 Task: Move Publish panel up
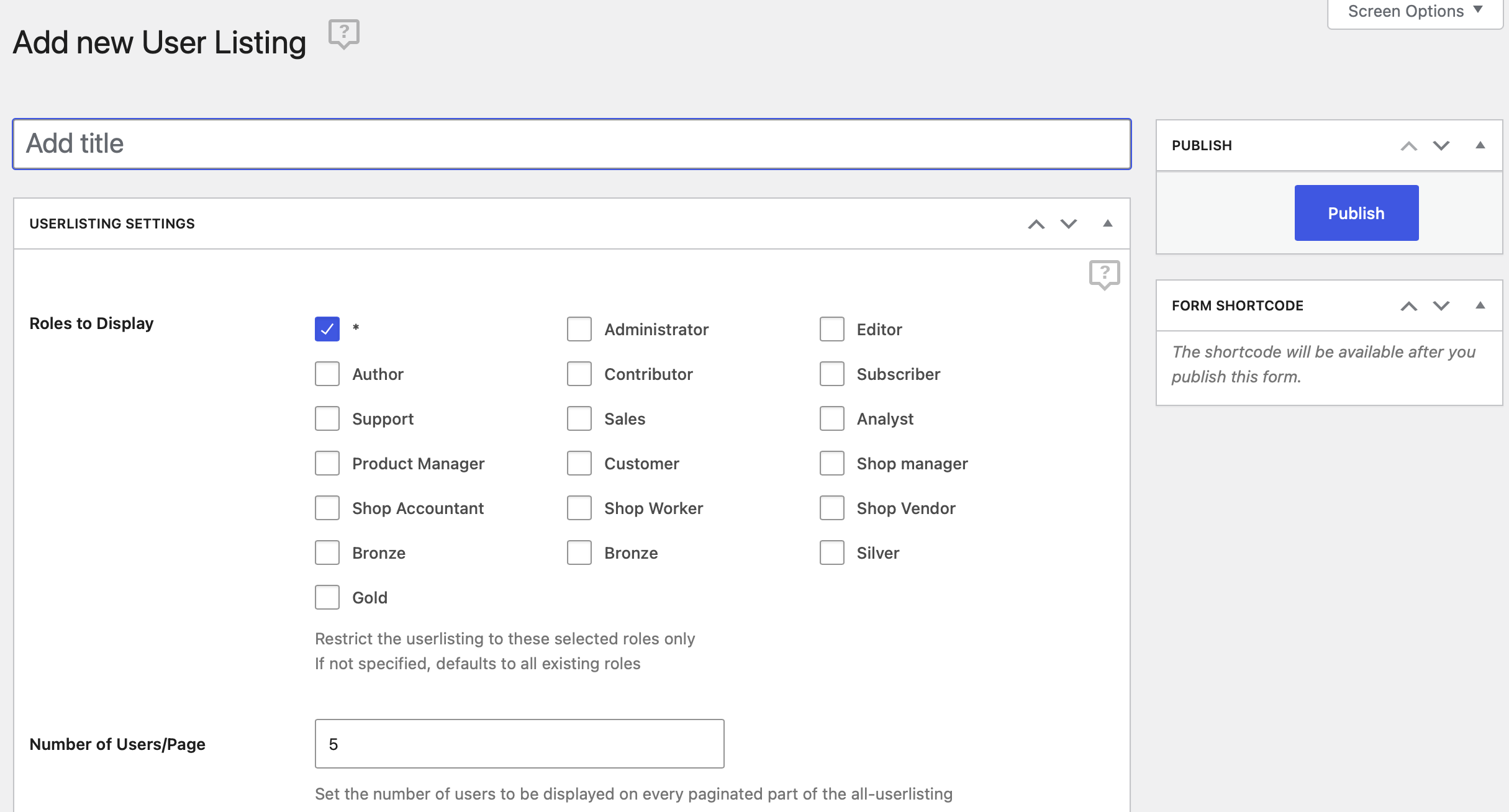[1408, 146]
